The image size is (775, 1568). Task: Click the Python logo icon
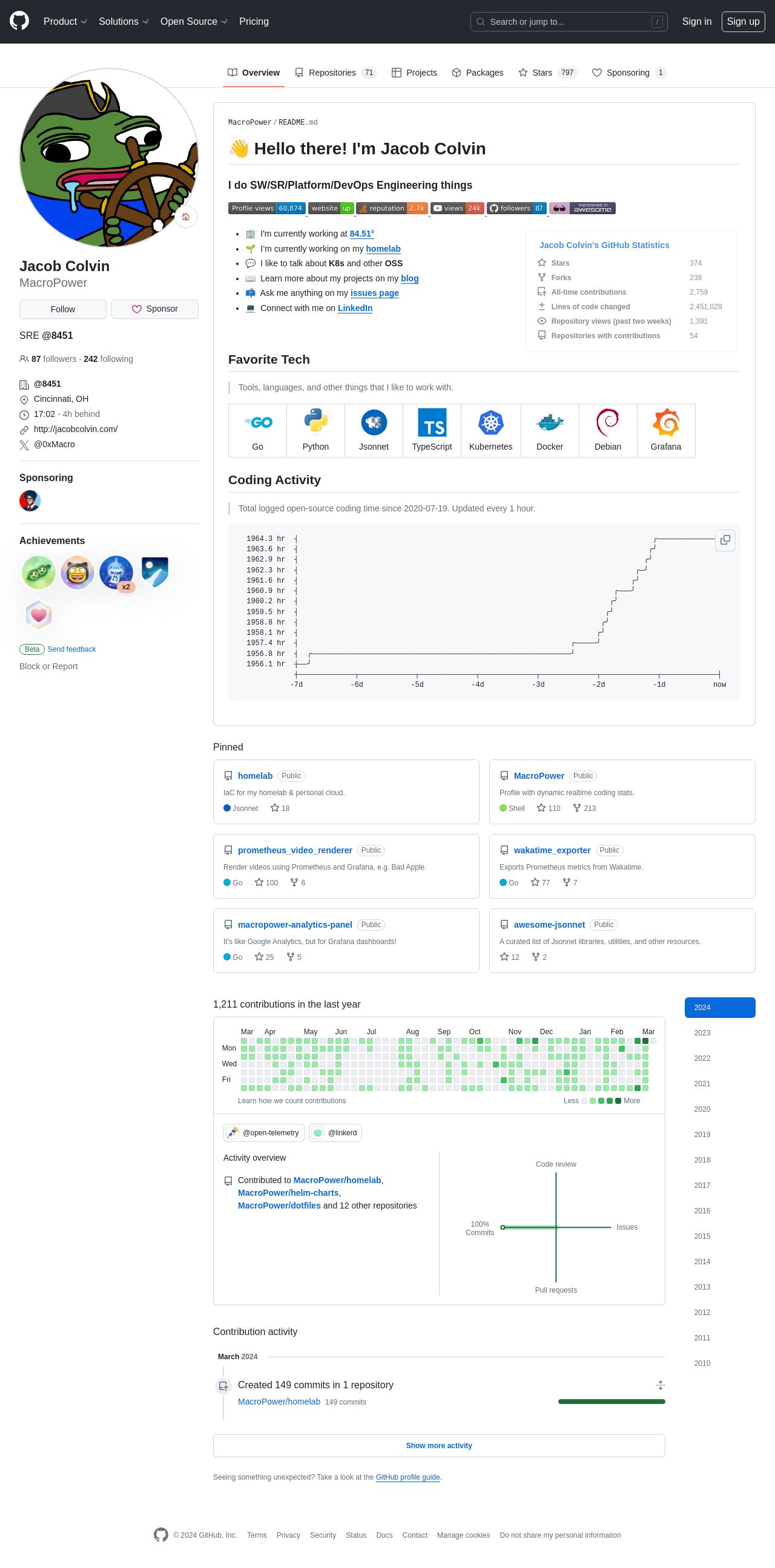click(316, 422)
